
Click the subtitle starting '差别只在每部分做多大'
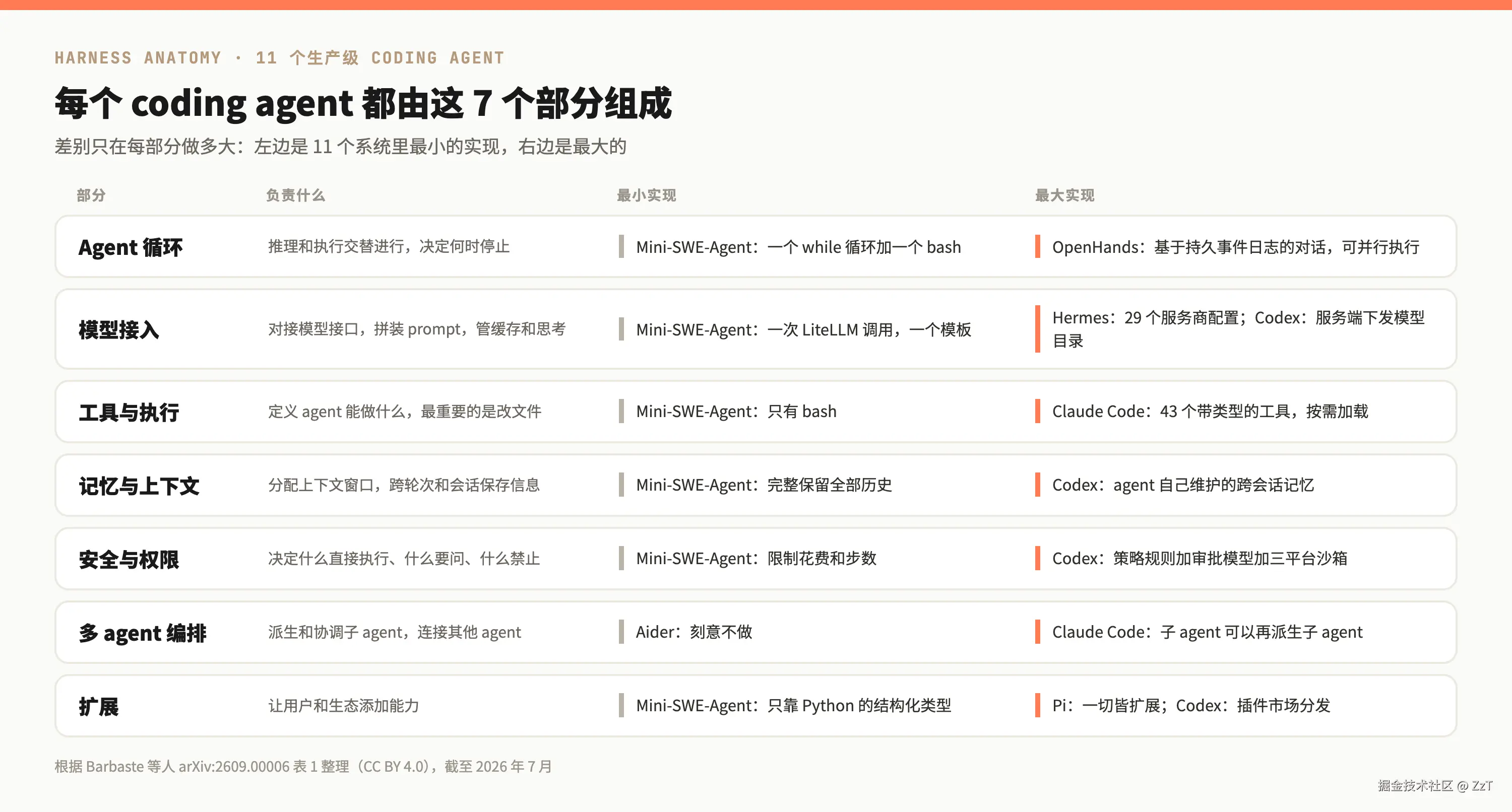340,146
